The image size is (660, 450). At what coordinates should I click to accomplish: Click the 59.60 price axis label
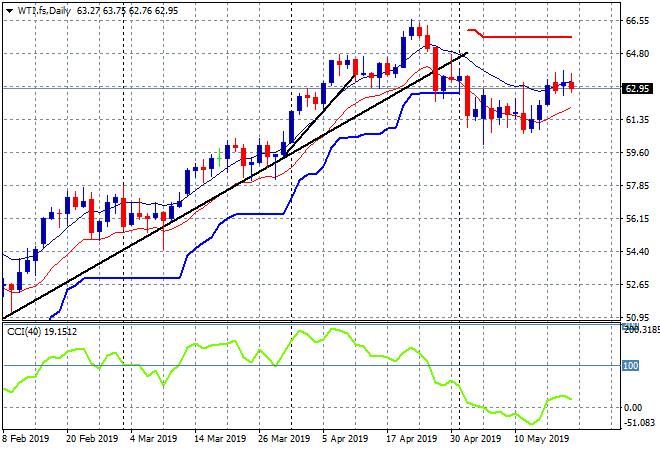(637, 153)
